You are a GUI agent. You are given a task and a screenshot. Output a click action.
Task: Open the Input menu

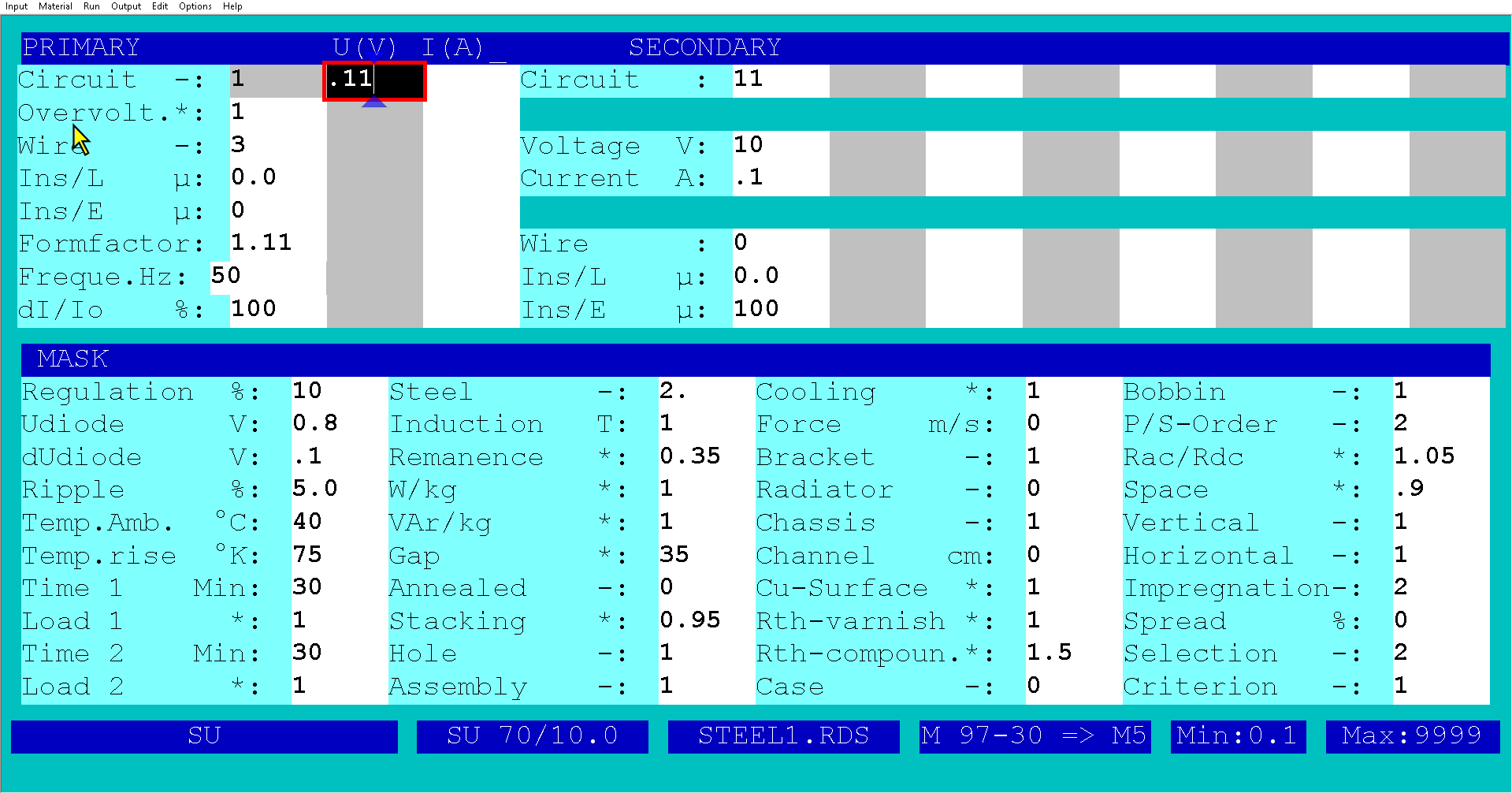coord(16,6)
